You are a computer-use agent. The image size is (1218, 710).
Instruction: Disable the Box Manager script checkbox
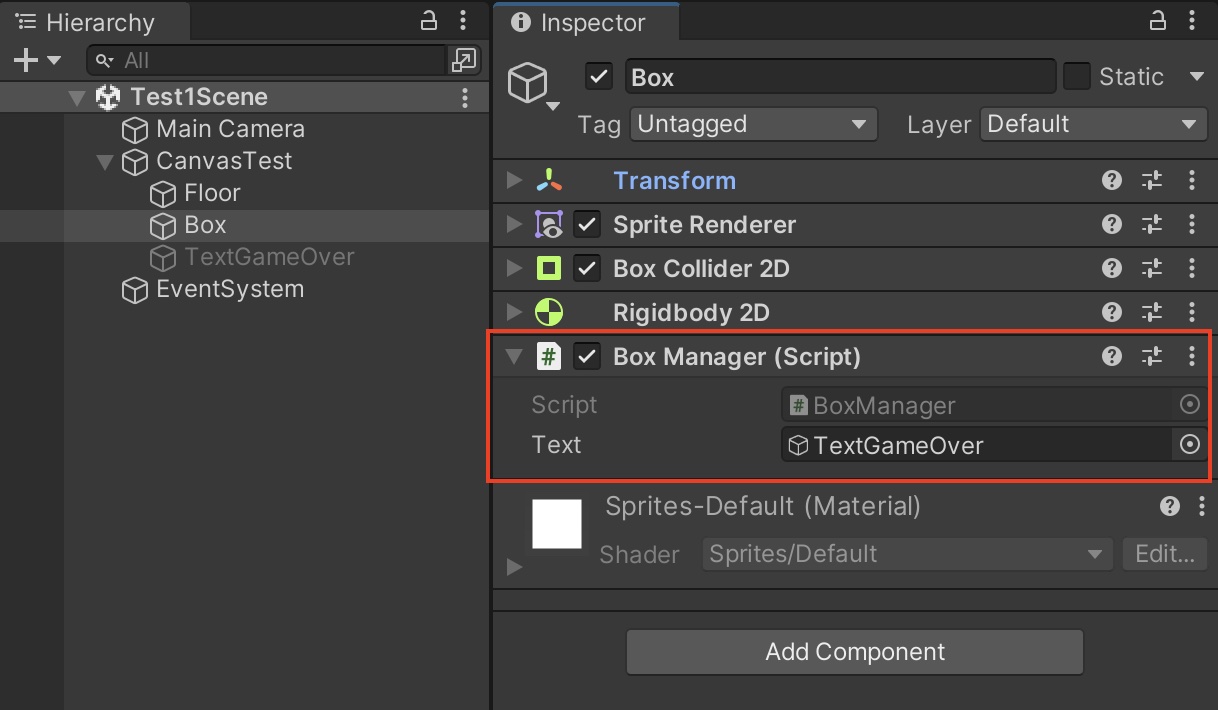coord(587,357)
